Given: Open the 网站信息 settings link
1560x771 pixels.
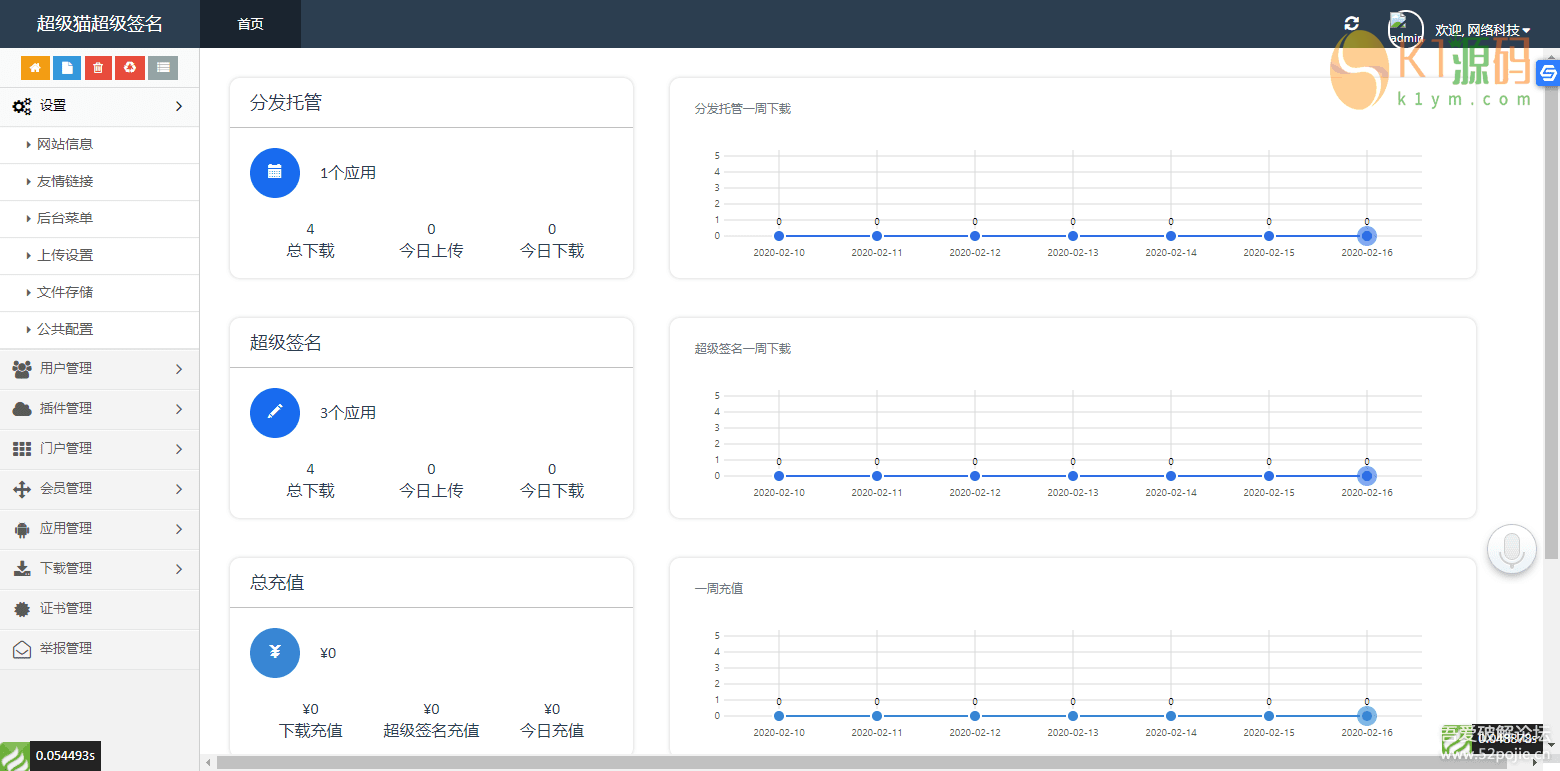Looking at the screenshot, I should coord(65,144).
